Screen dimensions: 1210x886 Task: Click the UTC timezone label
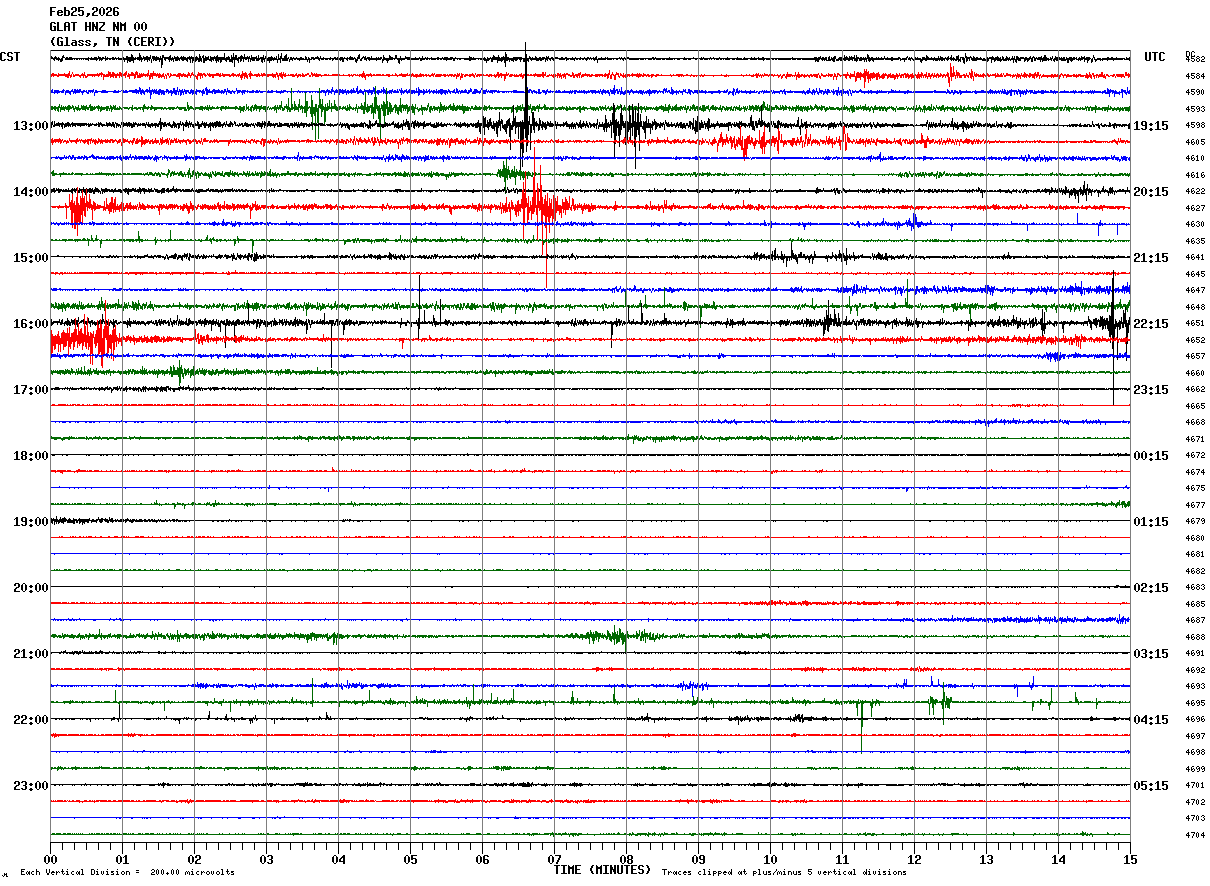point(1155,57)
